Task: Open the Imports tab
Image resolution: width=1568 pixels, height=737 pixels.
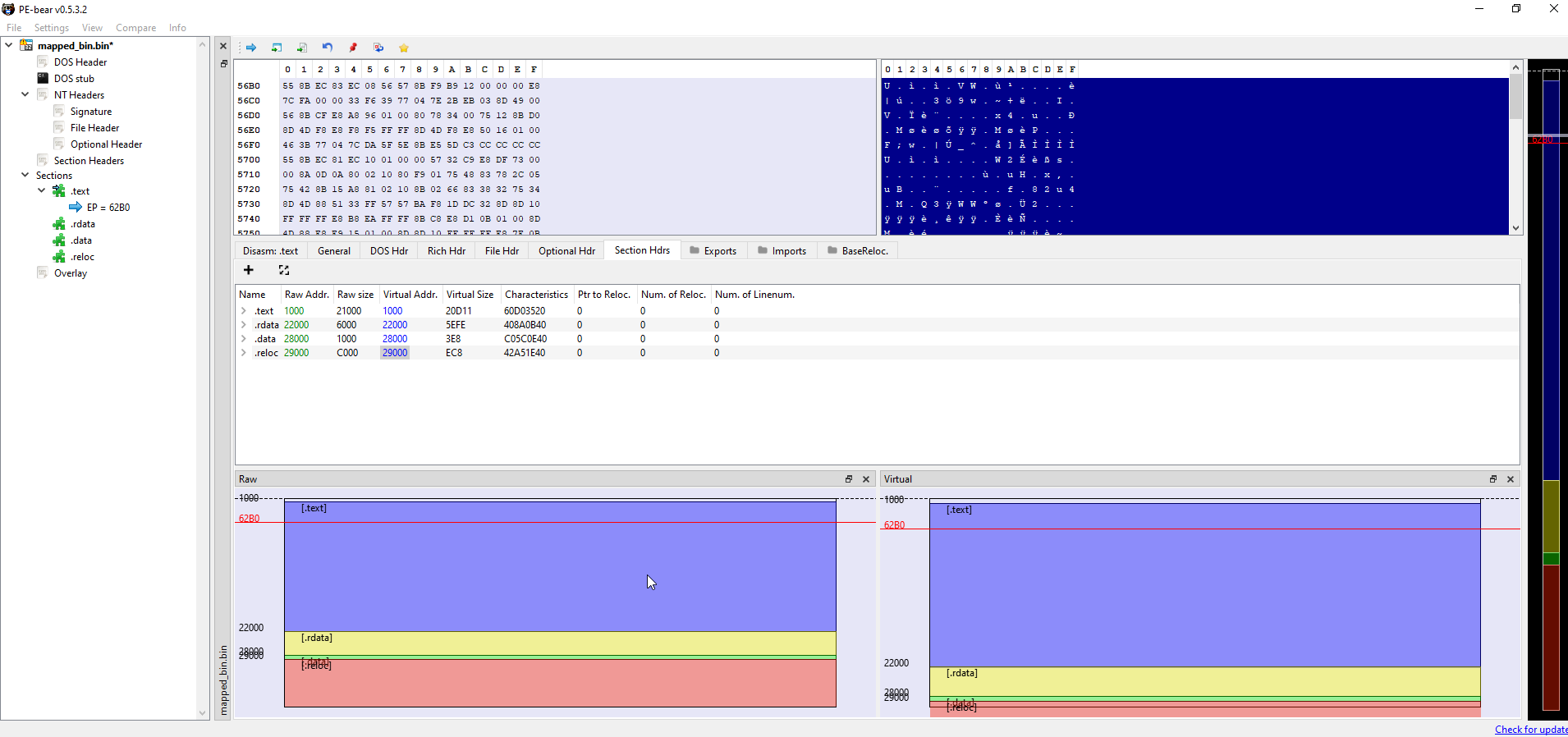Action: pyautogui.click(x=782, y=250)
